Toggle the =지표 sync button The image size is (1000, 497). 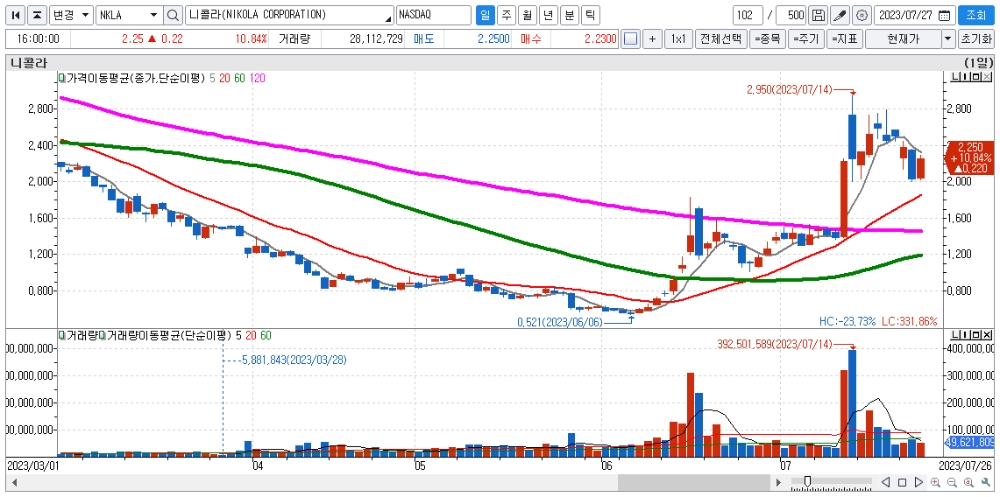pos(844,39)
